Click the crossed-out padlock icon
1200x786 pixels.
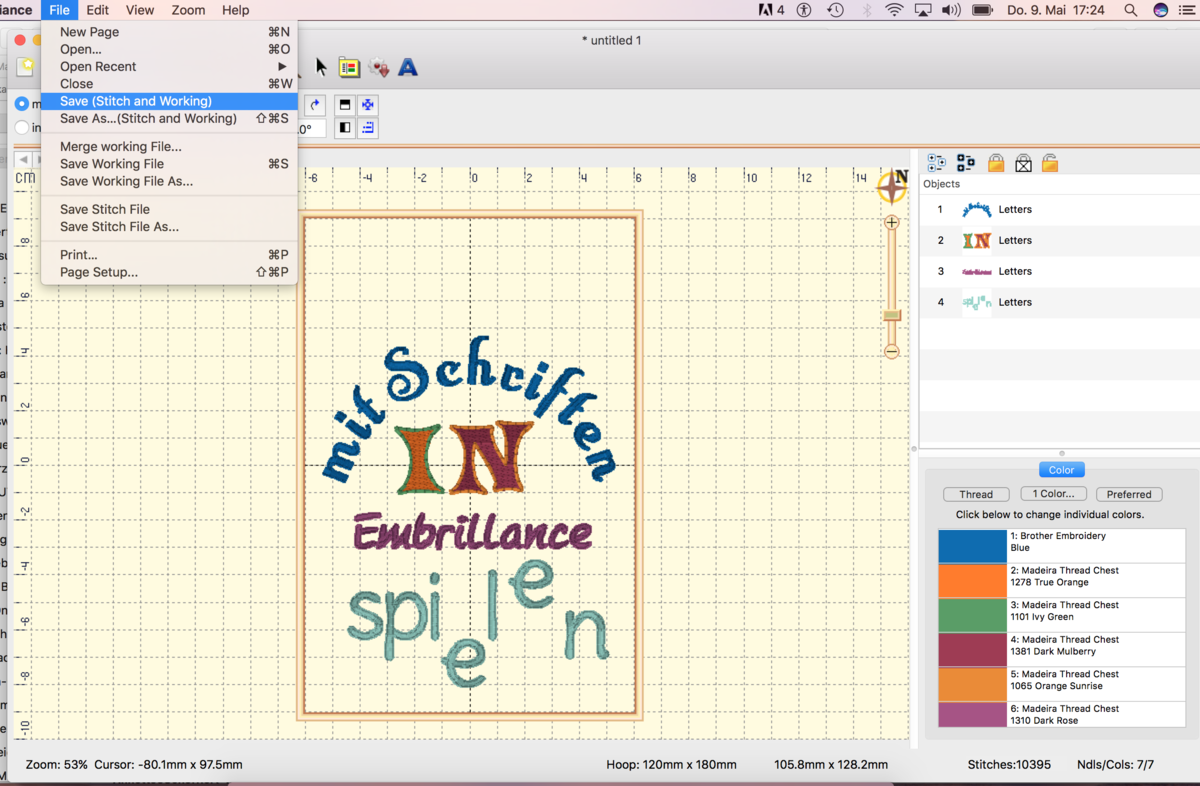point(1023,163)
